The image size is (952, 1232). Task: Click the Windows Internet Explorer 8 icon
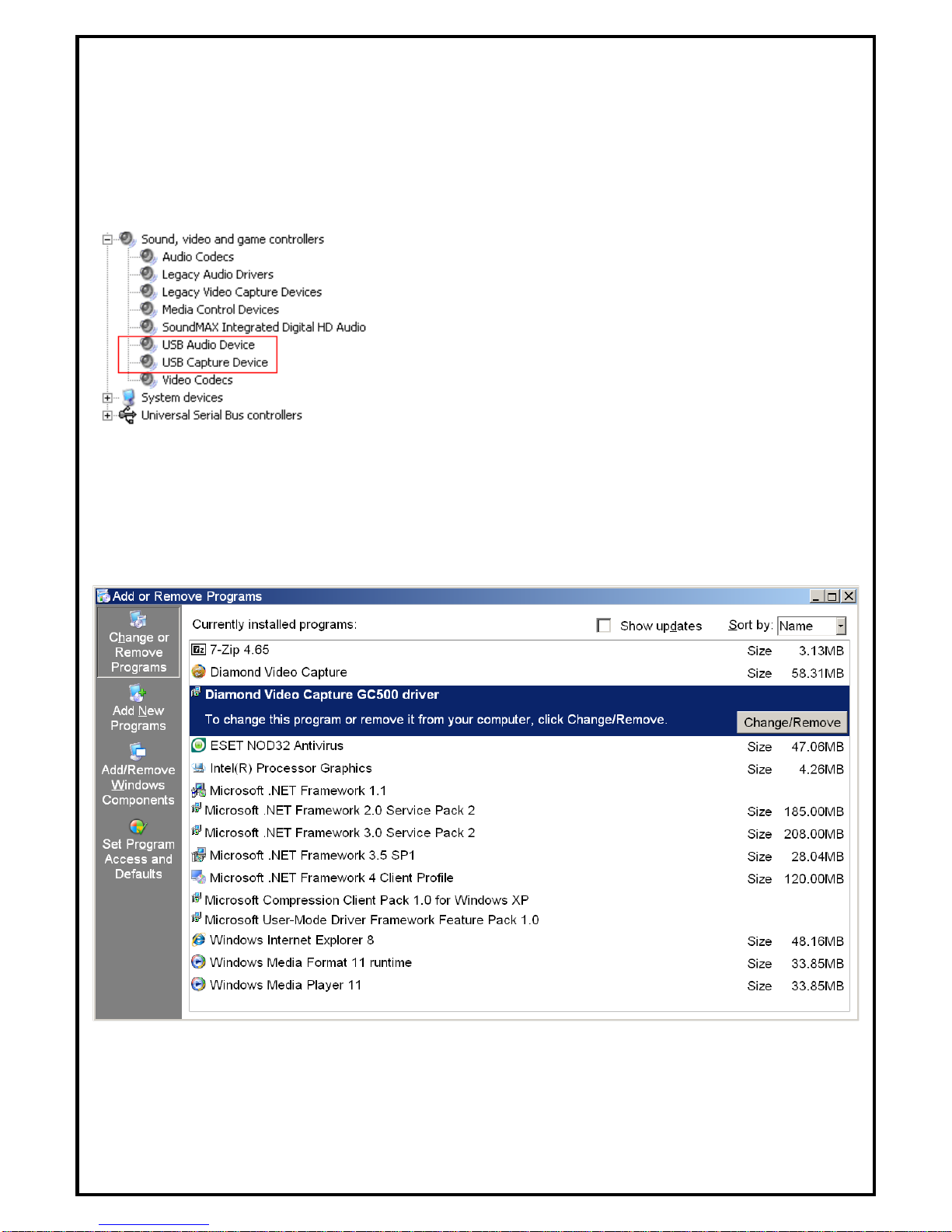(199, 940)
